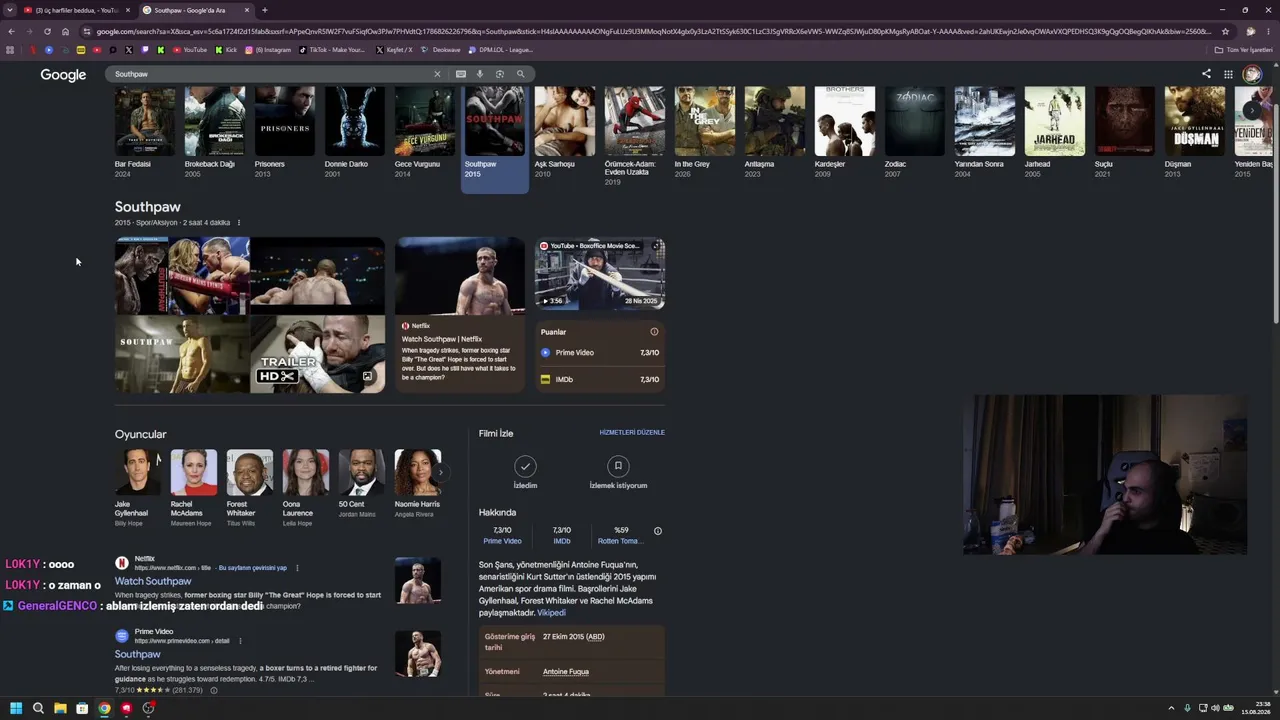Start voice search with the microphone icon
This screenshot has height=720, width=1280.
click(480, 74)
